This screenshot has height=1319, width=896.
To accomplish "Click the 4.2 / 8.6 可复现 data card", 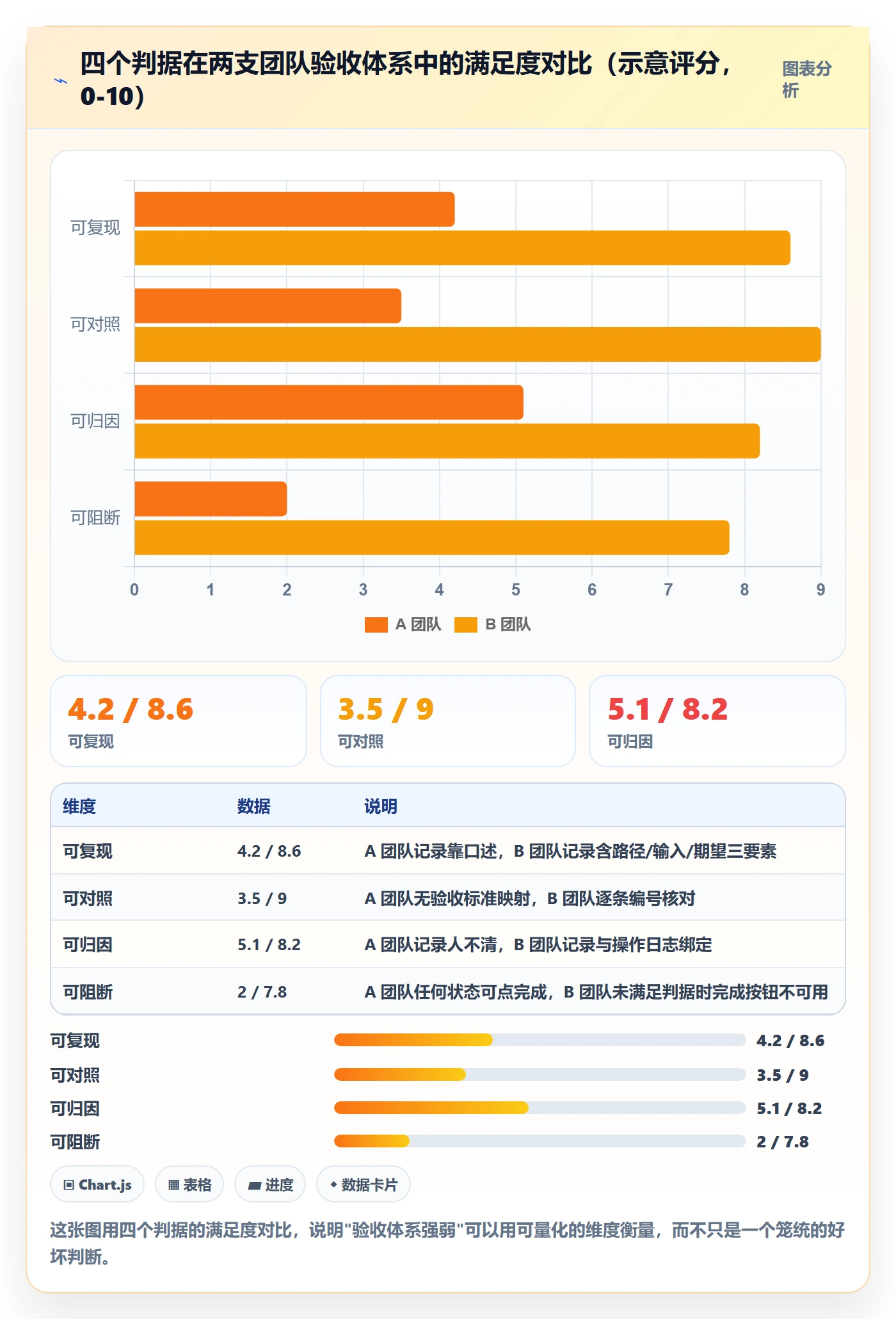I will pyautogui.click(x=179, y=721).
